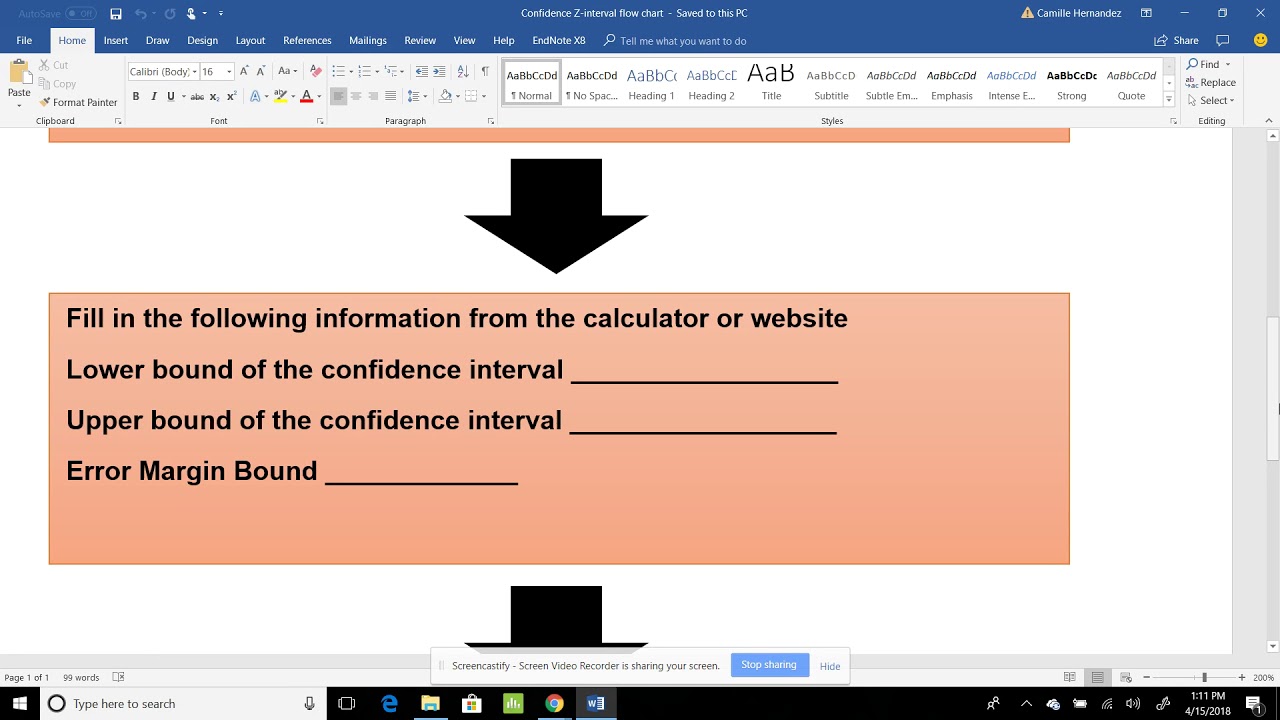Click the Grow Font icon
1280x720 pixels.
click(x=244, y=71)
